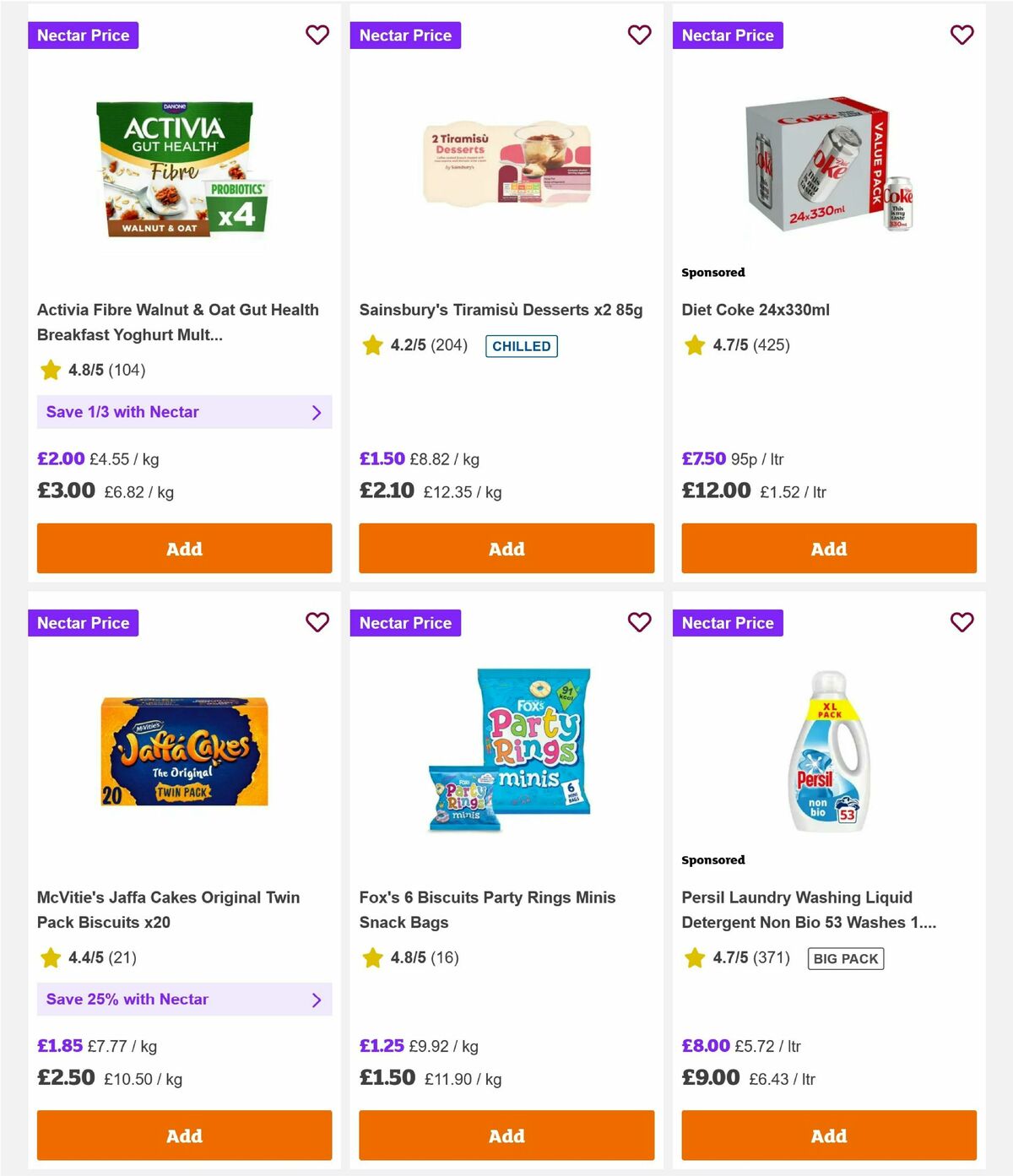Click the heart icon for Tiramisù Desserts
The height and width of the screenshot is (1176, 1013).
click(639, 35)
